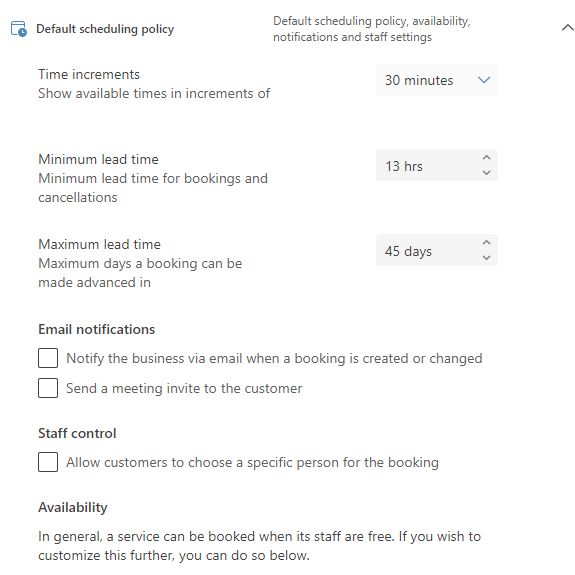Increase Minimum lead time with up arrow

(486, 158)
